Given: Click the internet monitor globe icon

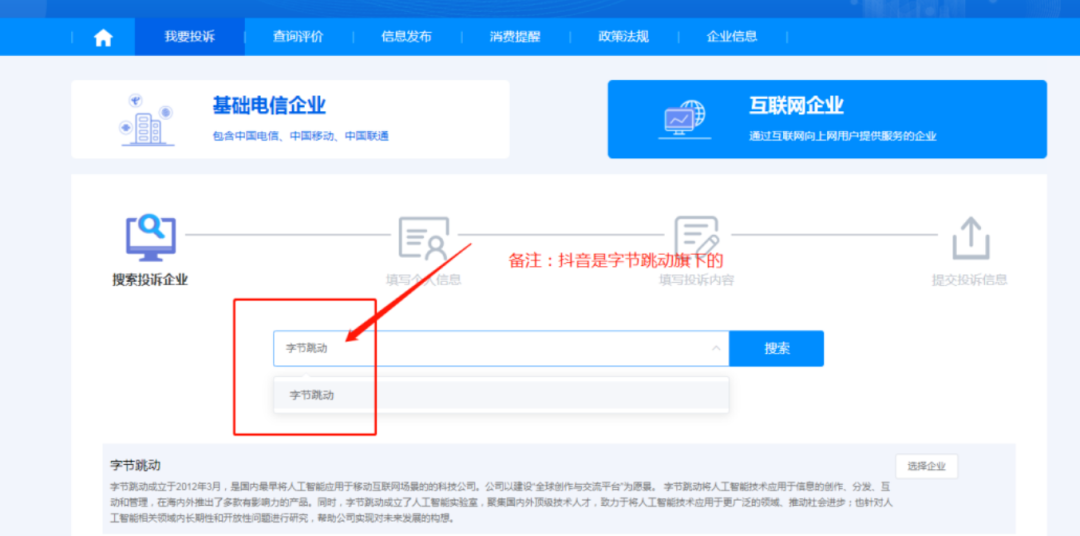Looking at the screenshot, I should tap(684, 119).
